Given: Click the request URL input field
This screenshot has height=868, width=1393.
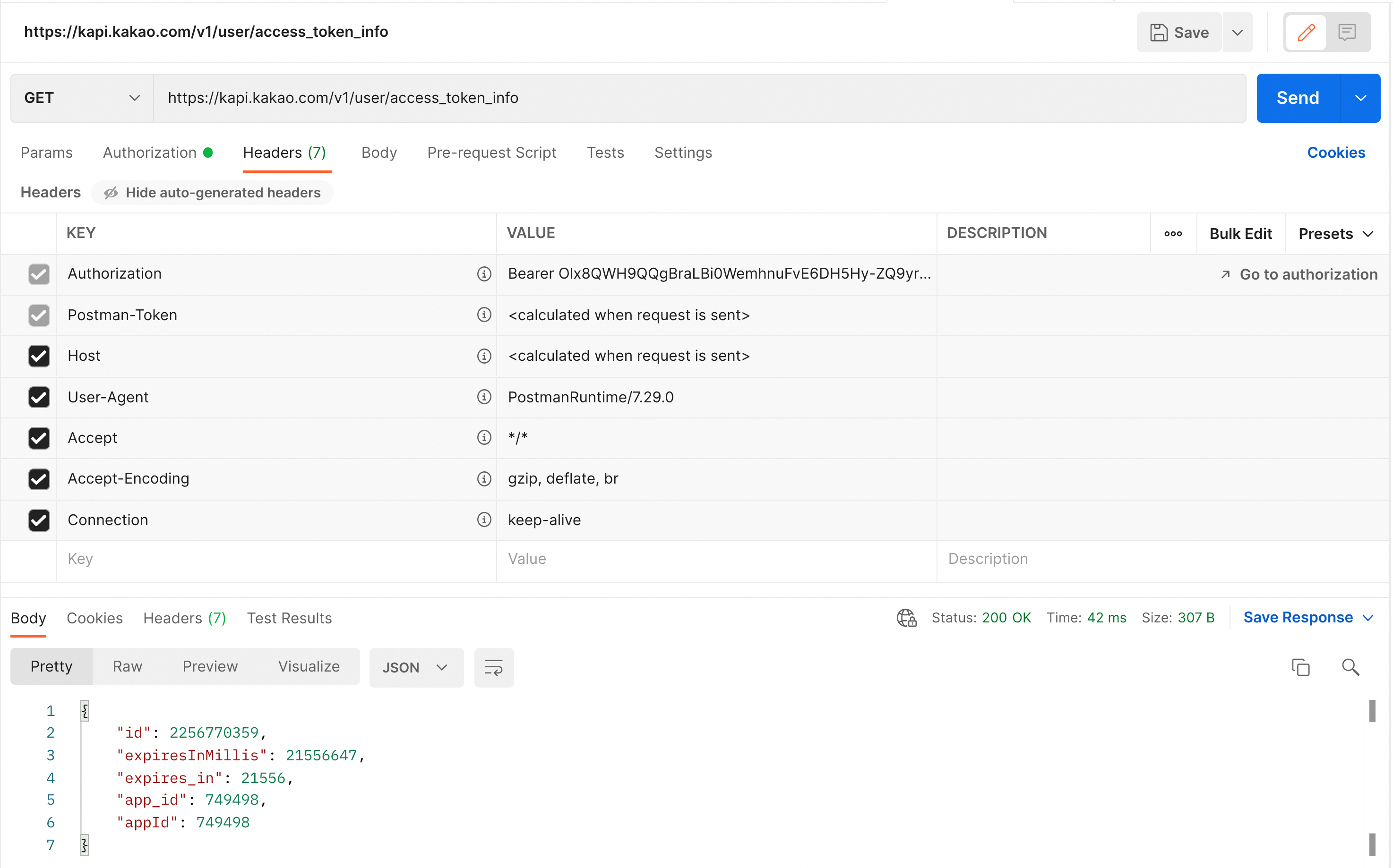Looking at the screenshot, I should (x=700, y=98).
